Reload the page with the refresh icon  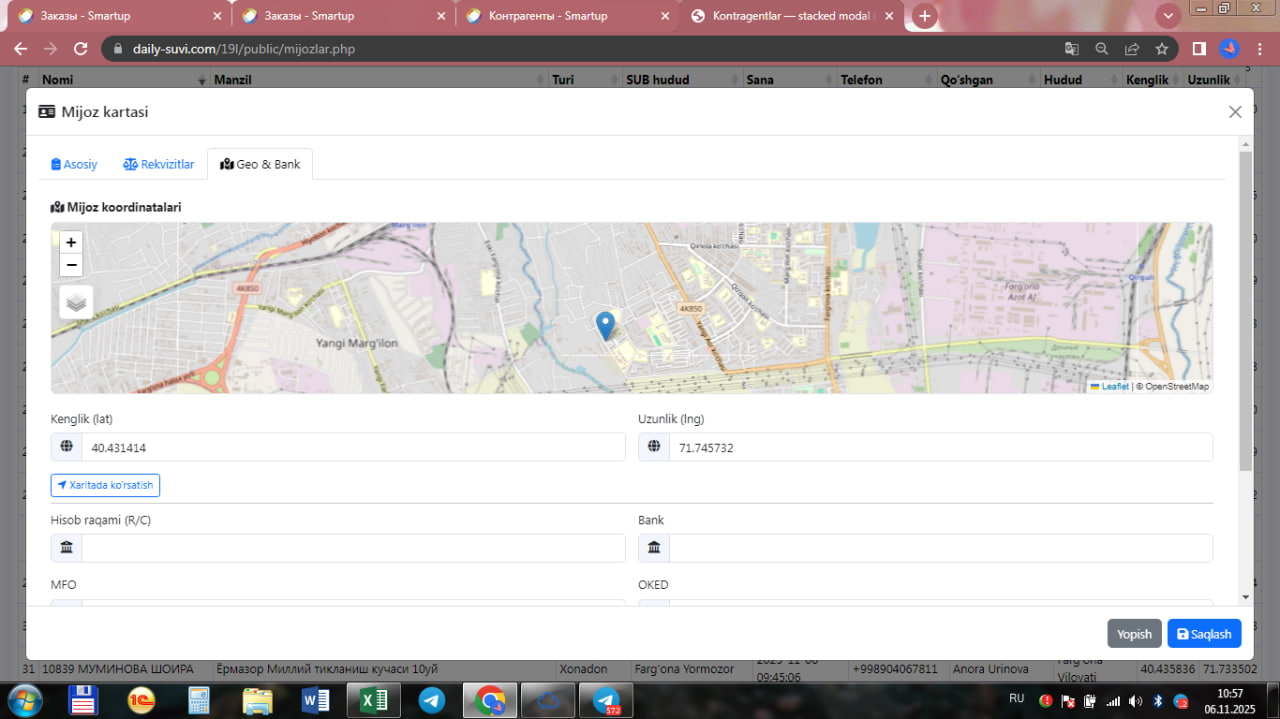(x=81, y=49)
